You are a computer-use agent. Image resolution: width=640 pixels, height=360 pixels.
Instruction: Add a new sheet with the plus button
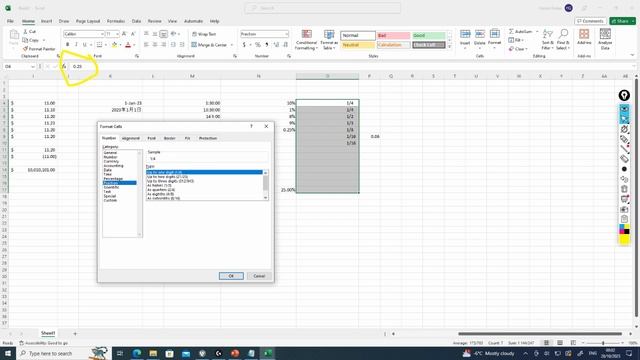coord(75,333)
